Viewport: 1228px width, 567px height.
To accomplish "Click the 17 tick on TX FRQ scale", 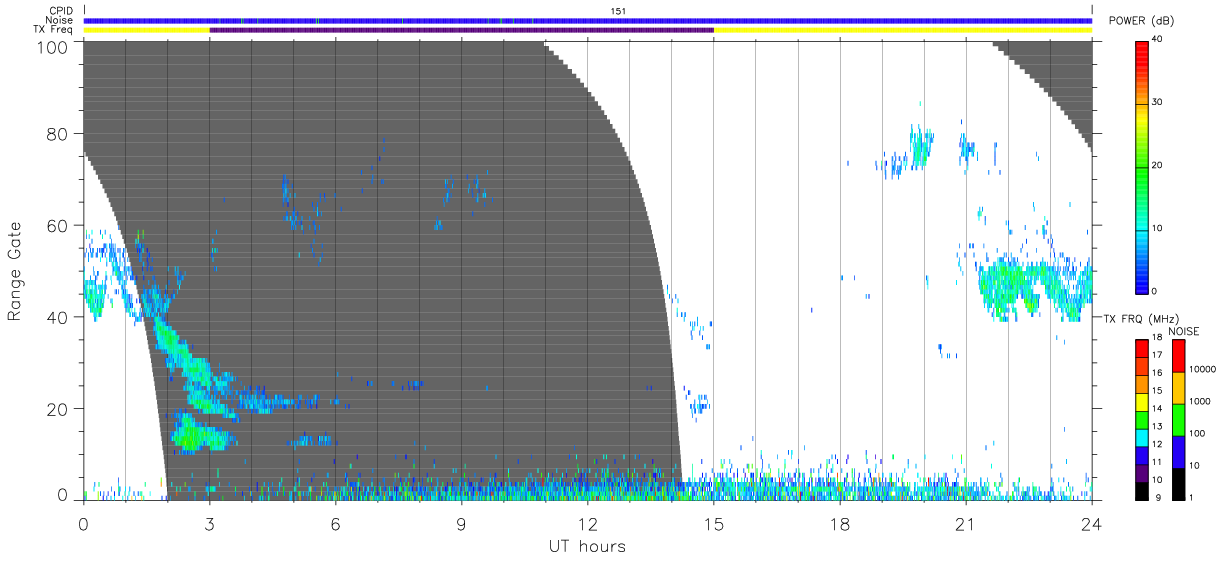I will tap(1156, 355).
